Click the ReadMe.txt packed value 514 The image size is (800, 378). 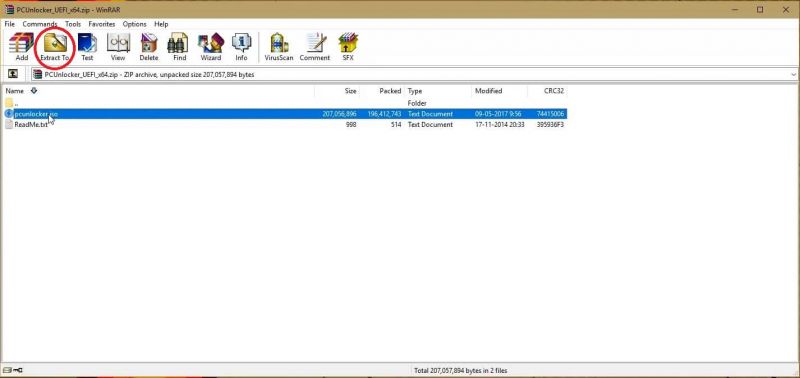[396, 124]
